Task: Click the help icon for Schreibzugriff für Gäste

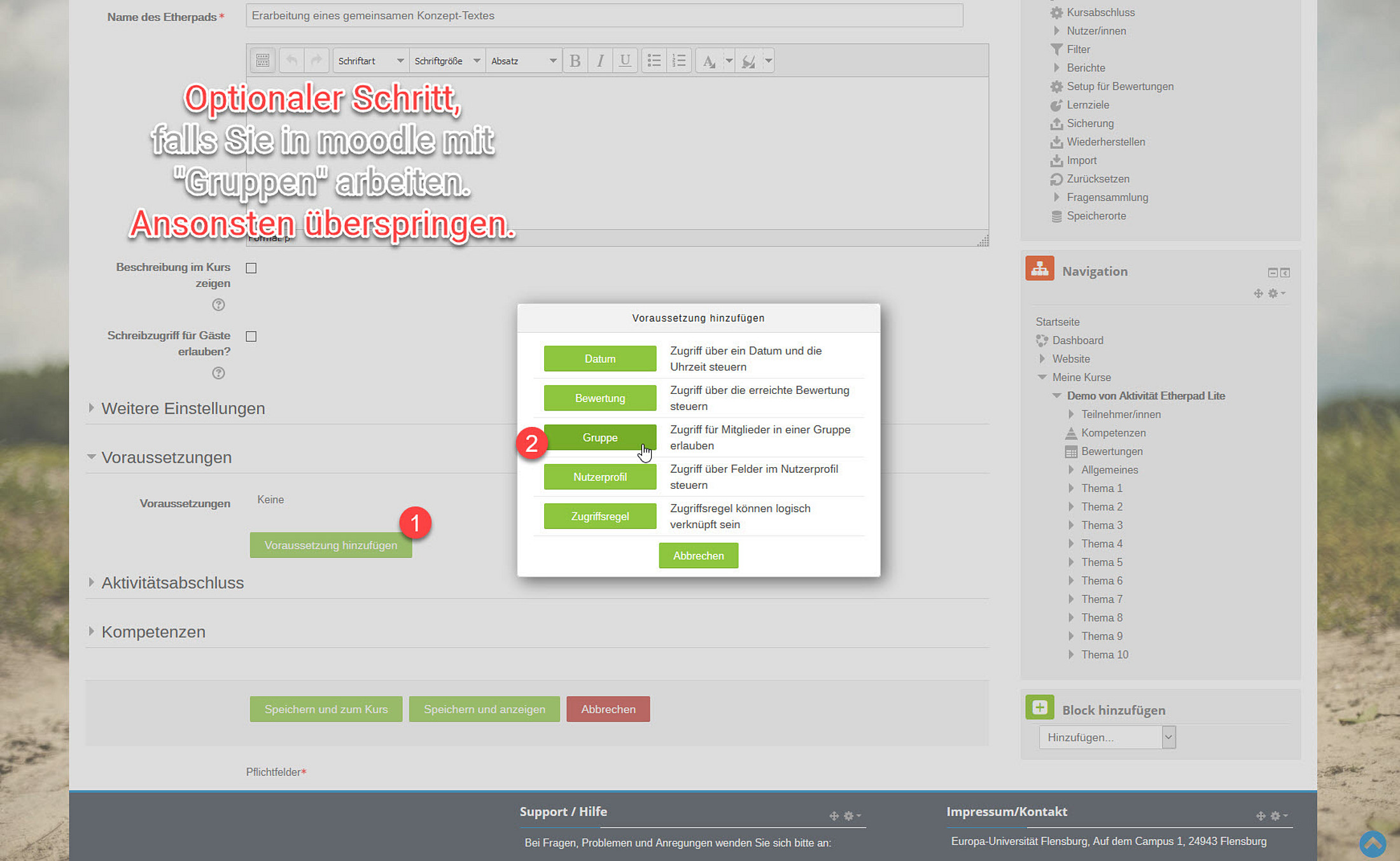Action: [218, 374]
